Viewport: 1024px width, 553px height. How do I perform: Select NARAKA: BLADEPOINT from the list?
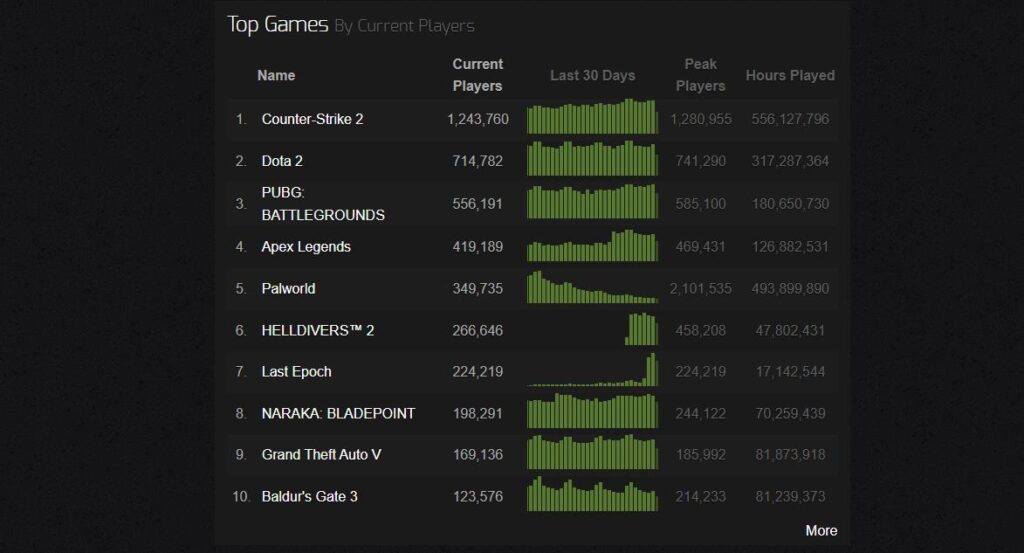coord(338,413)
